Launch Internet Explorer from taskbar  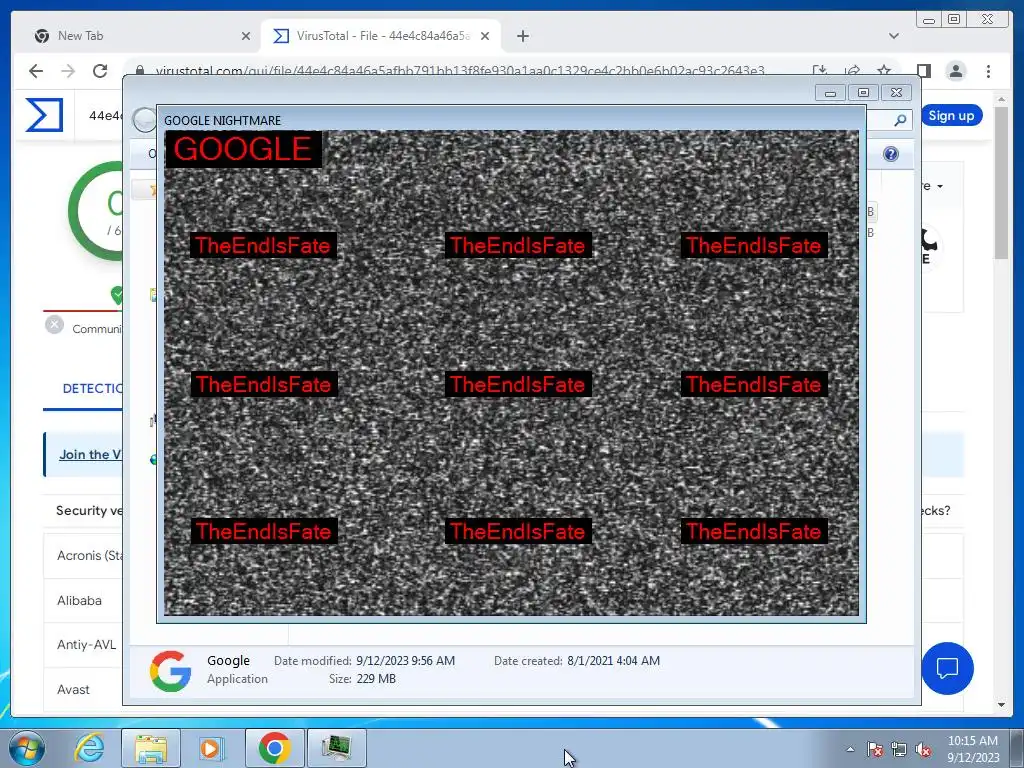tap(89, 748)
